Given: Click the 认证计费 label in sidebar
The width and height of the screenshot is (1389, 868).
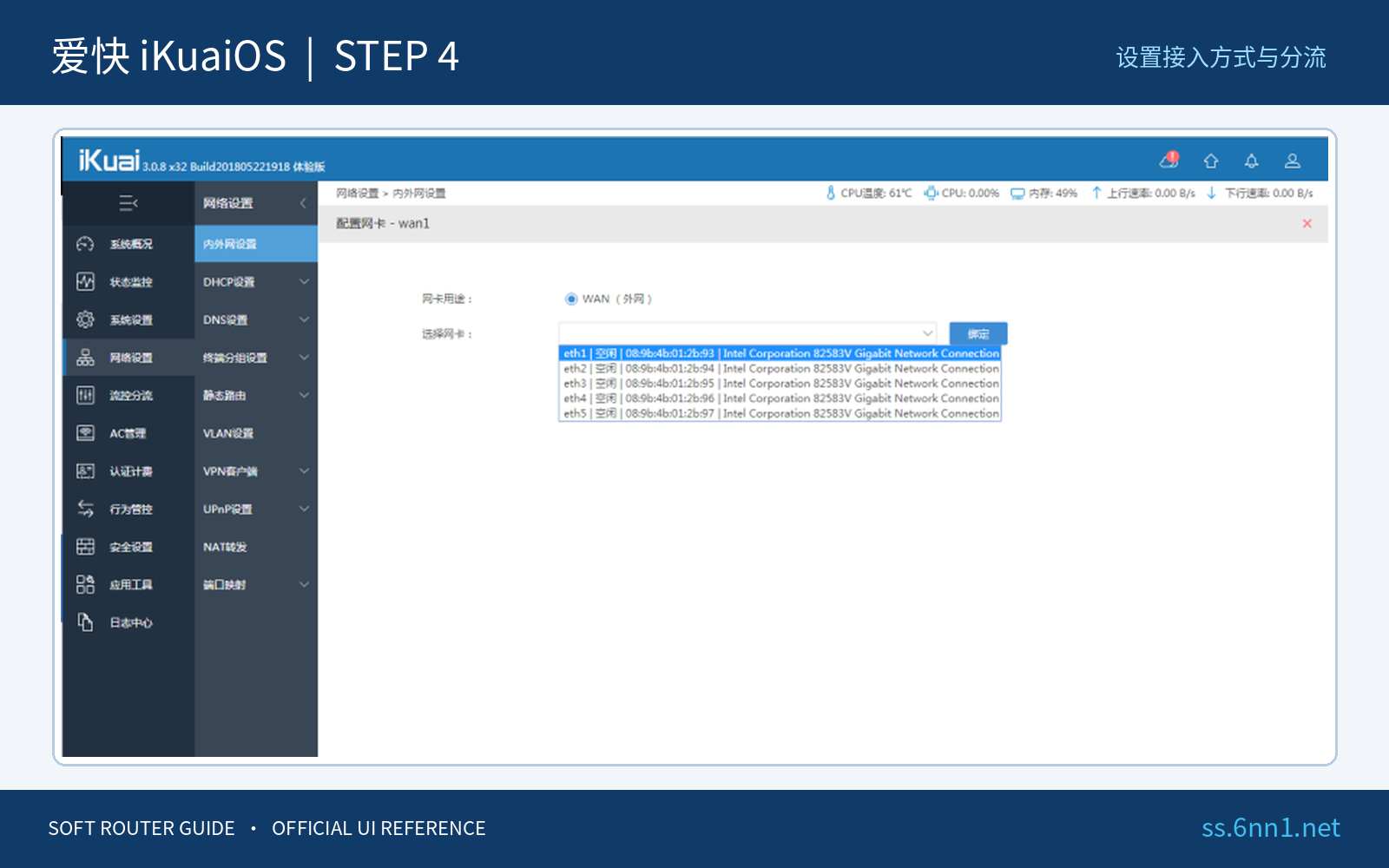Looking at the screenshot, I should (131, 471).
